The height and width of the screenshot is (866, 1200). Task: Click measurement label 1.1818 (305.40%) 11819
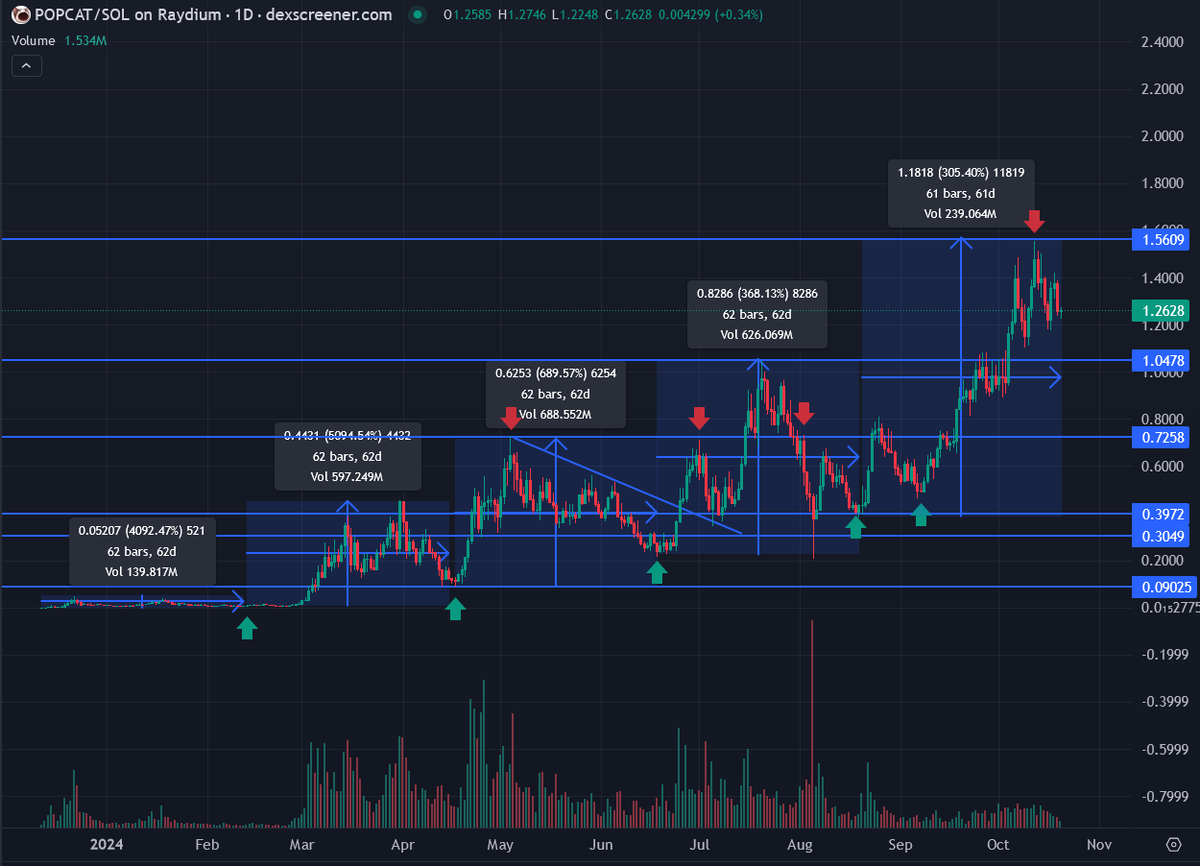pos(960,172)
